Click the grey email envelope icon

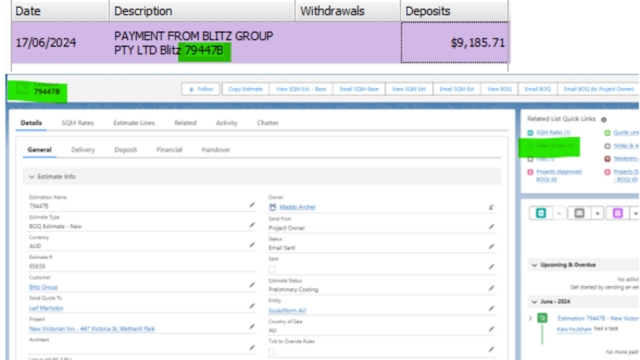click(x=579, y=213)
